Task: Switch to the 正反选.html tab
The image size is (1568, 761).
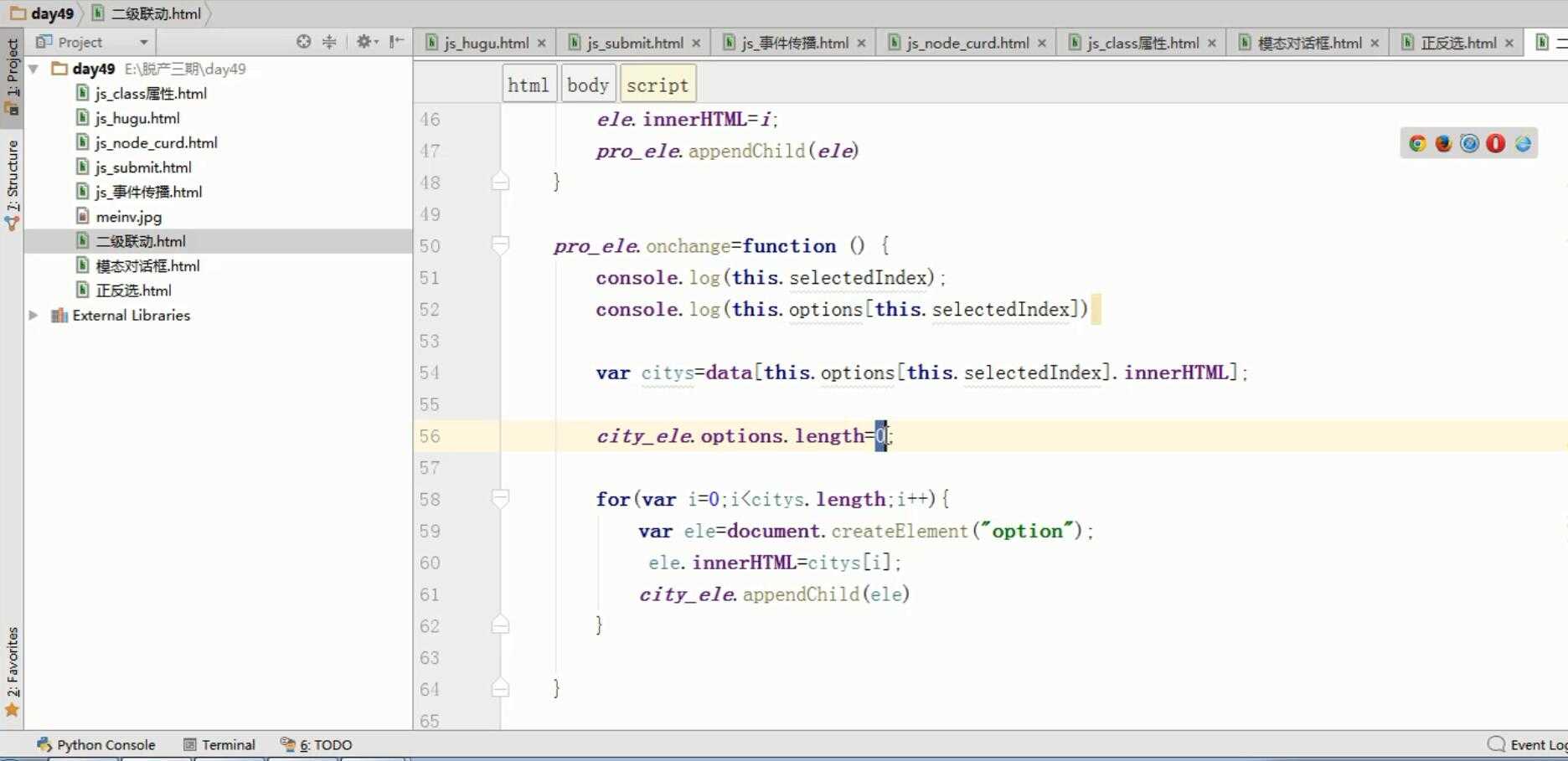Action: (x=1457, y=43)
